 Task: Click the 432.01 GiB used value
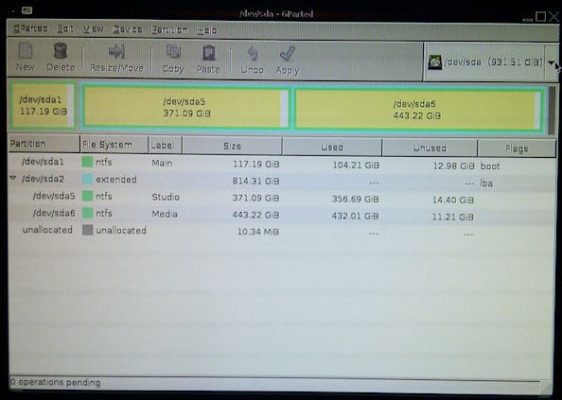point(355,216)
